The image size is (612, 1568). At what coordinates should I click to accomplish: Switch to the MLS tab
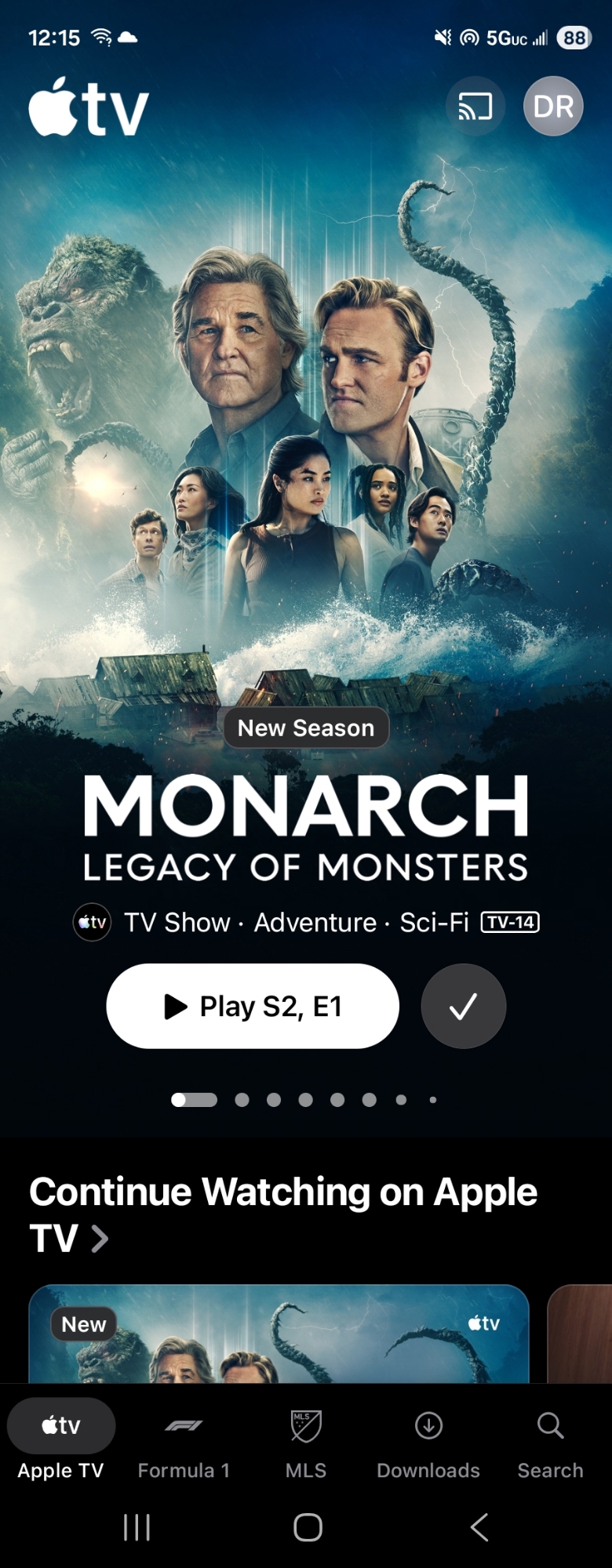point(306,1446)
